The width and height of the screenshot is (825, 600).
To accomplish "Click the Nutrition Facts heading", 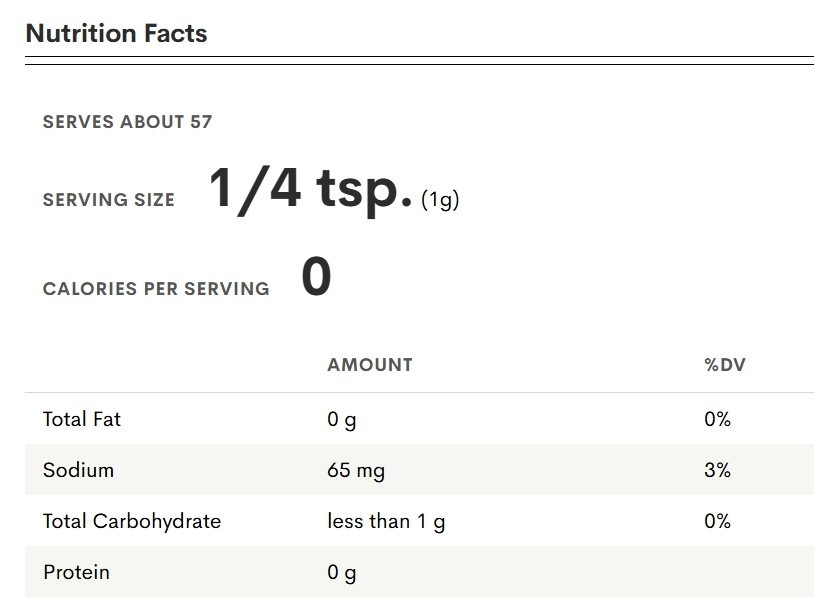I will pos(116,33).
